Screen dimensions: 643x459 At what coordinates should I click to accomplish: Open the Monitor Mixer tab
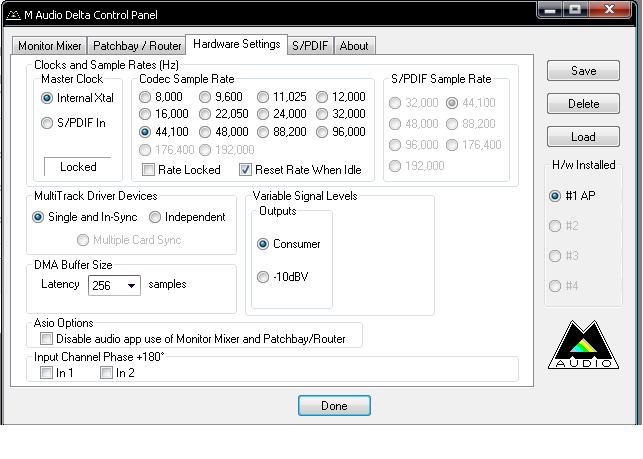click(50, 46)
